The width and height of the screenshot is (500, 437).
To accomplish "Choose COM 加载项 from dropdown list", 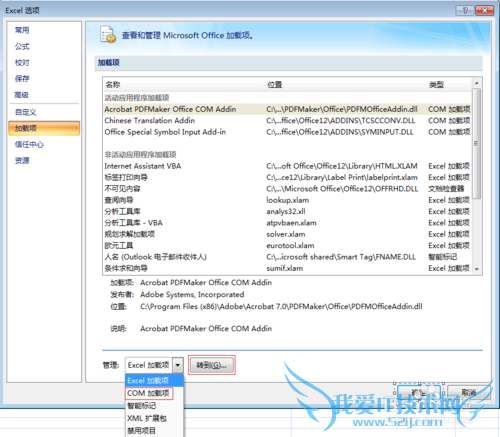I will tap(154, 393).
